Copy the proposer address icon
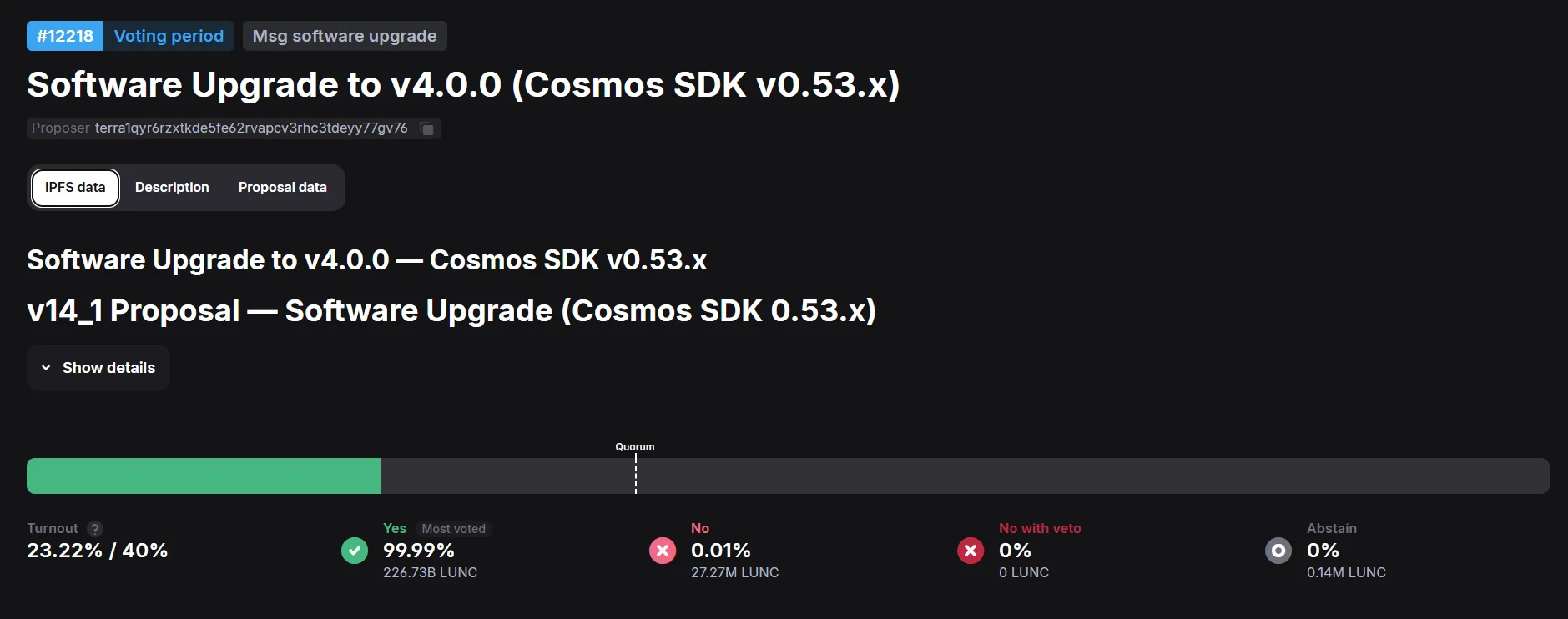The image size is (1568, 619). 427,128
